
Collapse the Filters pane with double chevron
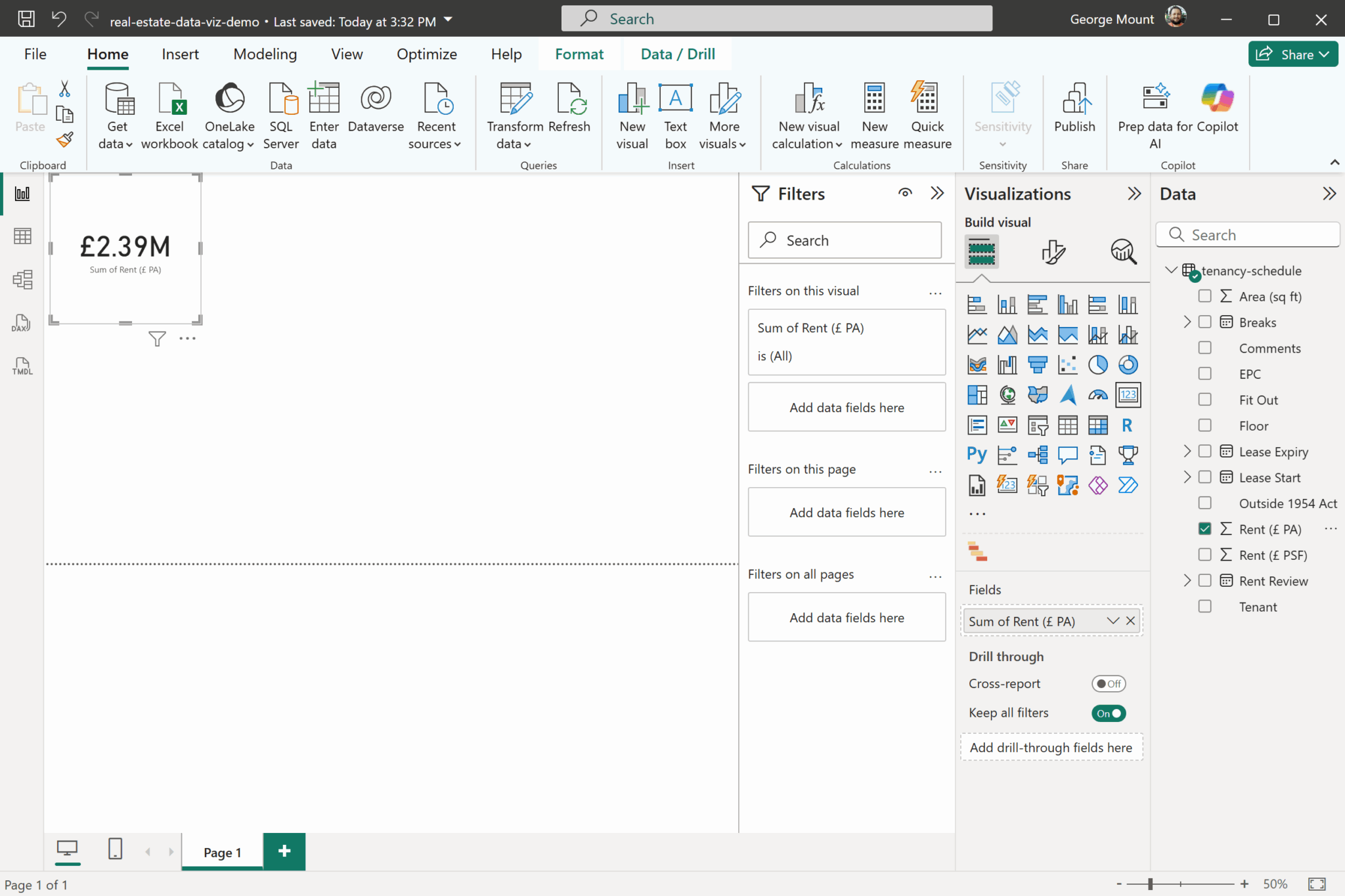tap(937, 193)
